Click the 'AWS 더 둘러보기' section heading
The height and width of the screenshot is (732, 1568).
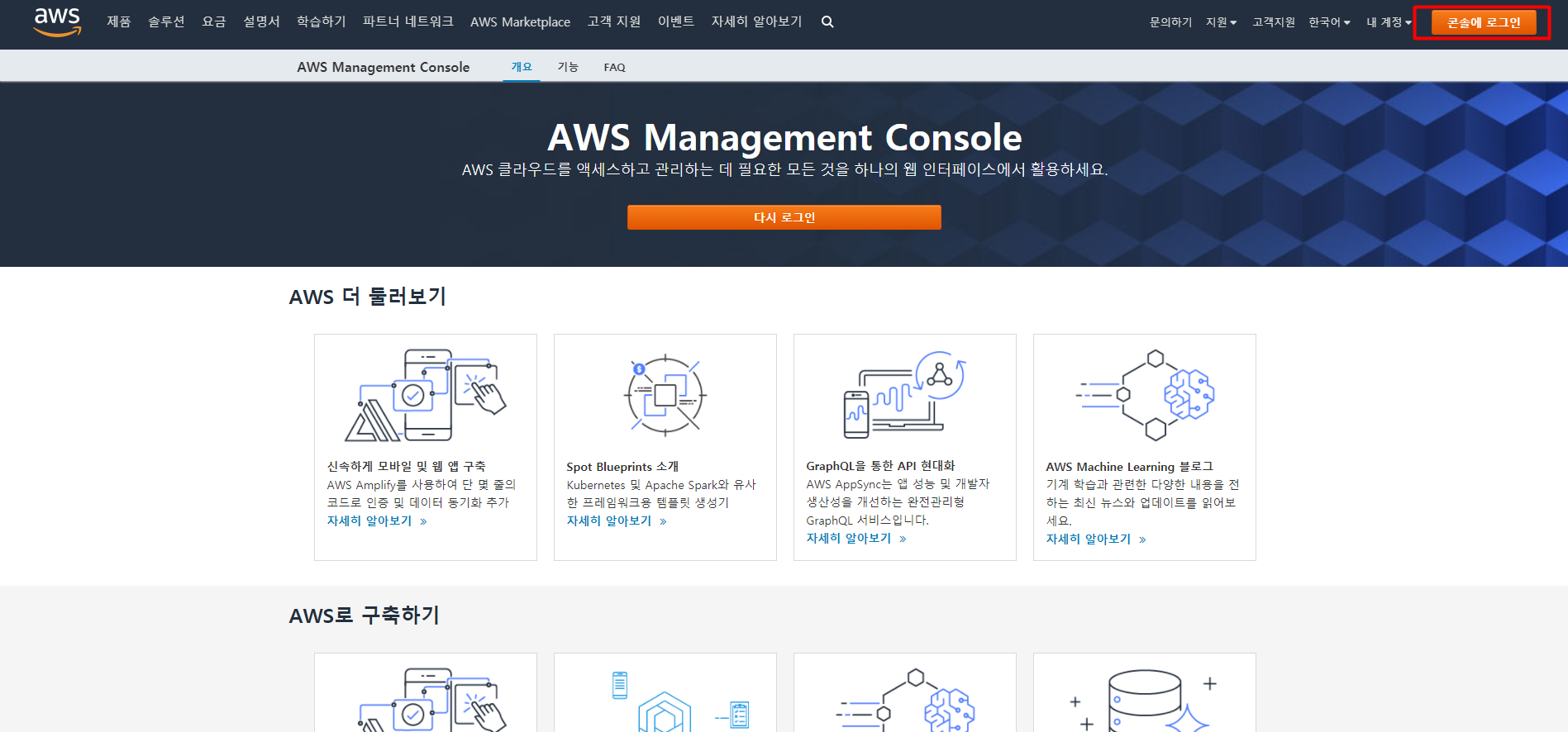coord(368,297)
